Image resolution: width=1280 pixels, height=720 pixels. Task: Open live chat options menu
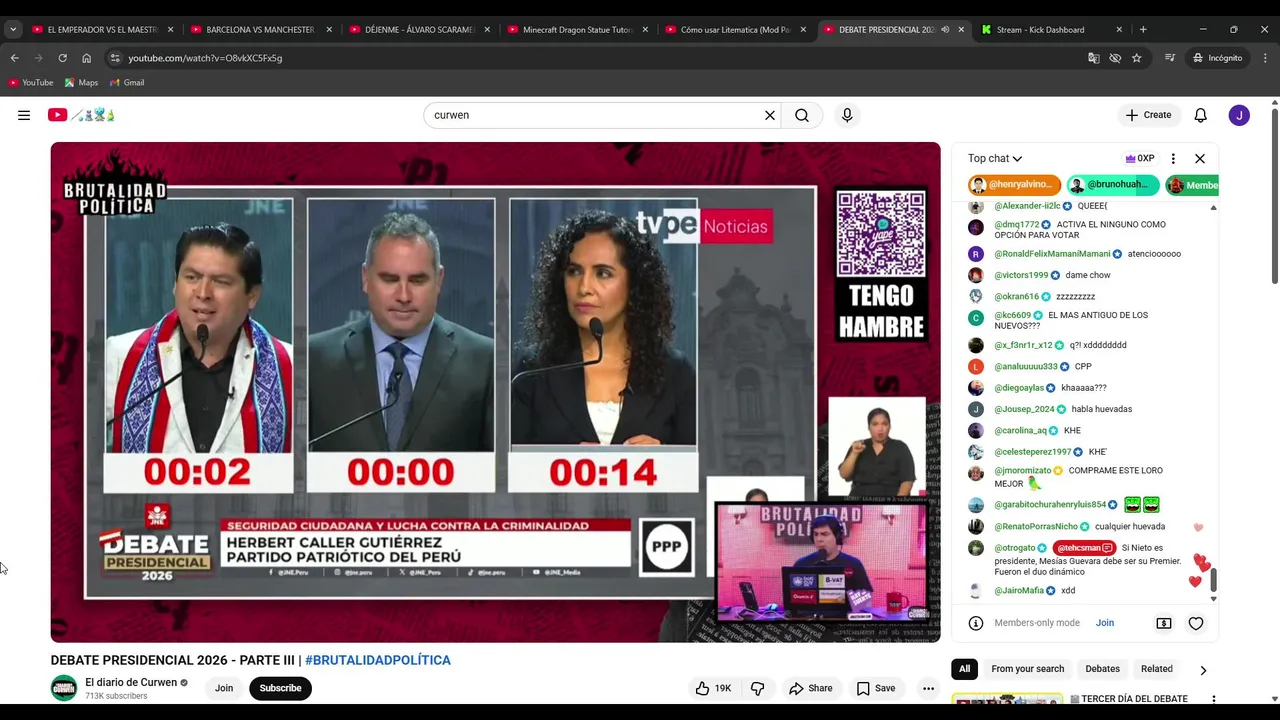pos(1173,158)
